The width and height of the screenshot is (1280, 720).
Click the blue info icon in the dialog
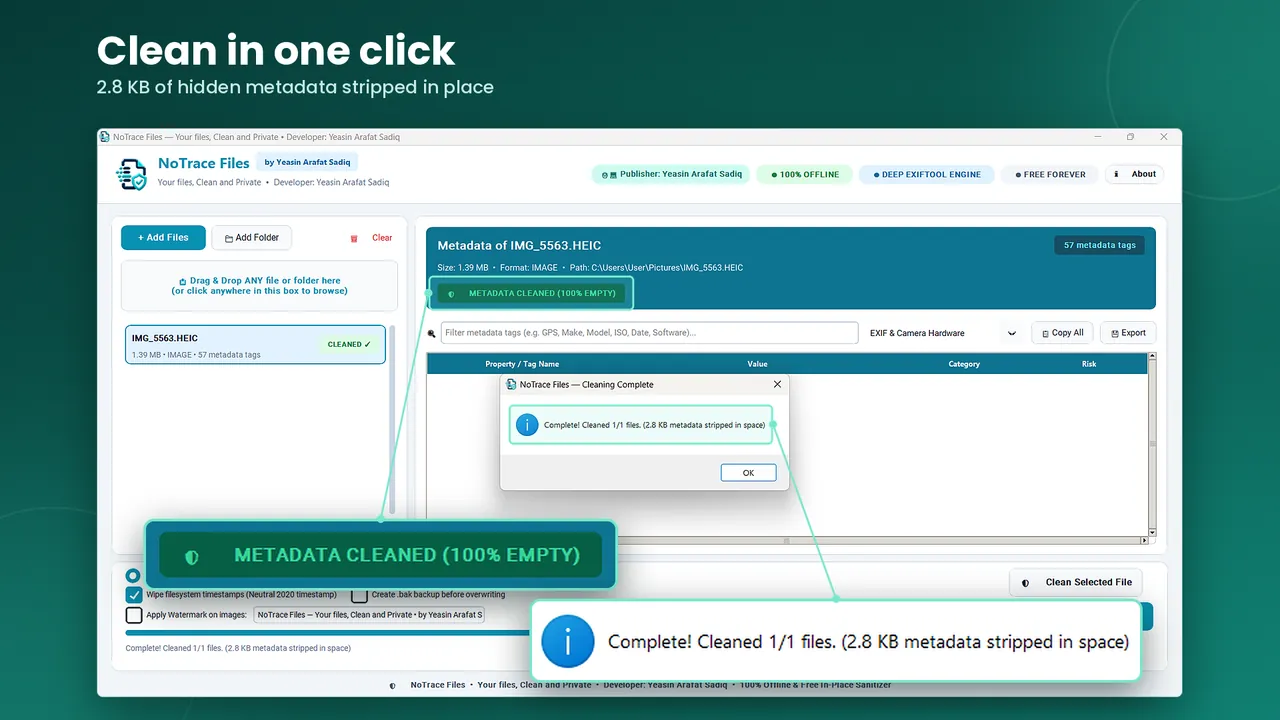(x=527, y=425)
